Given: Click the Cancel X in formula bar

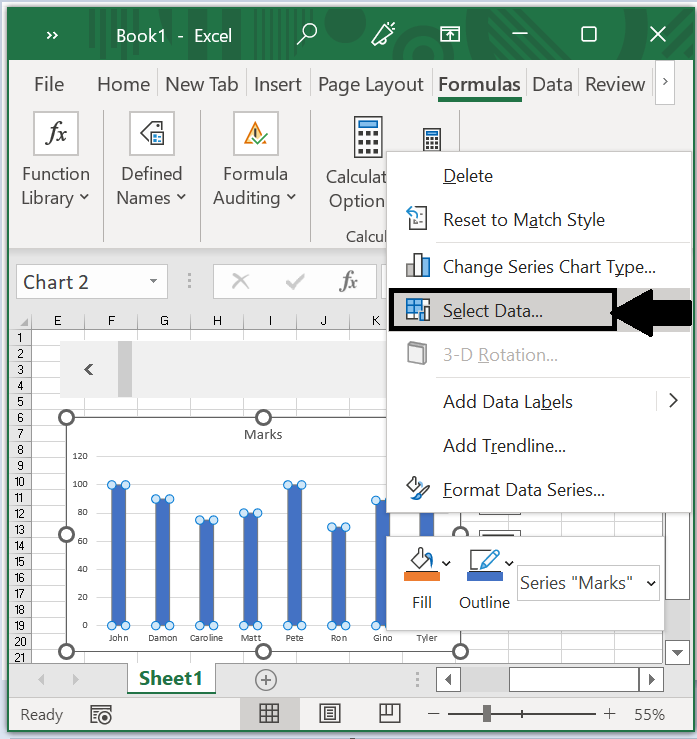Looking at the screenshot, I should click(240, 281).
